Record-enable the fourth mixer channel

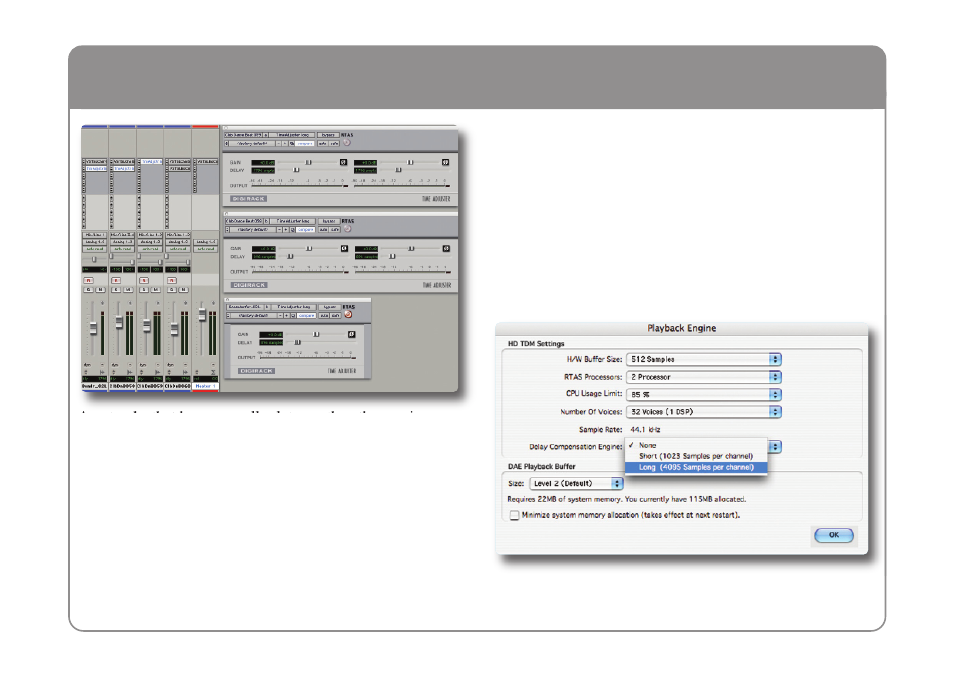[172, 280]
